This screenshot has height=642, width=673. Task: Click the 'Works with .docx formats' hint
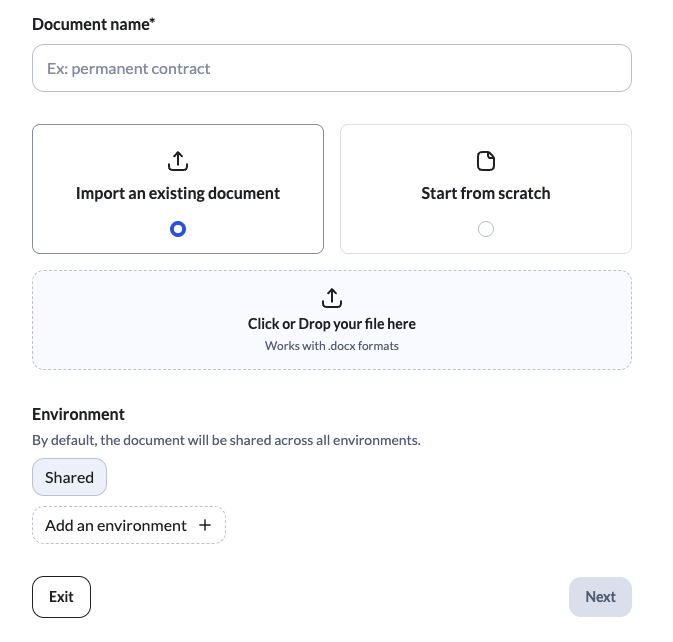pyautogui.click(x=332, y=346)
